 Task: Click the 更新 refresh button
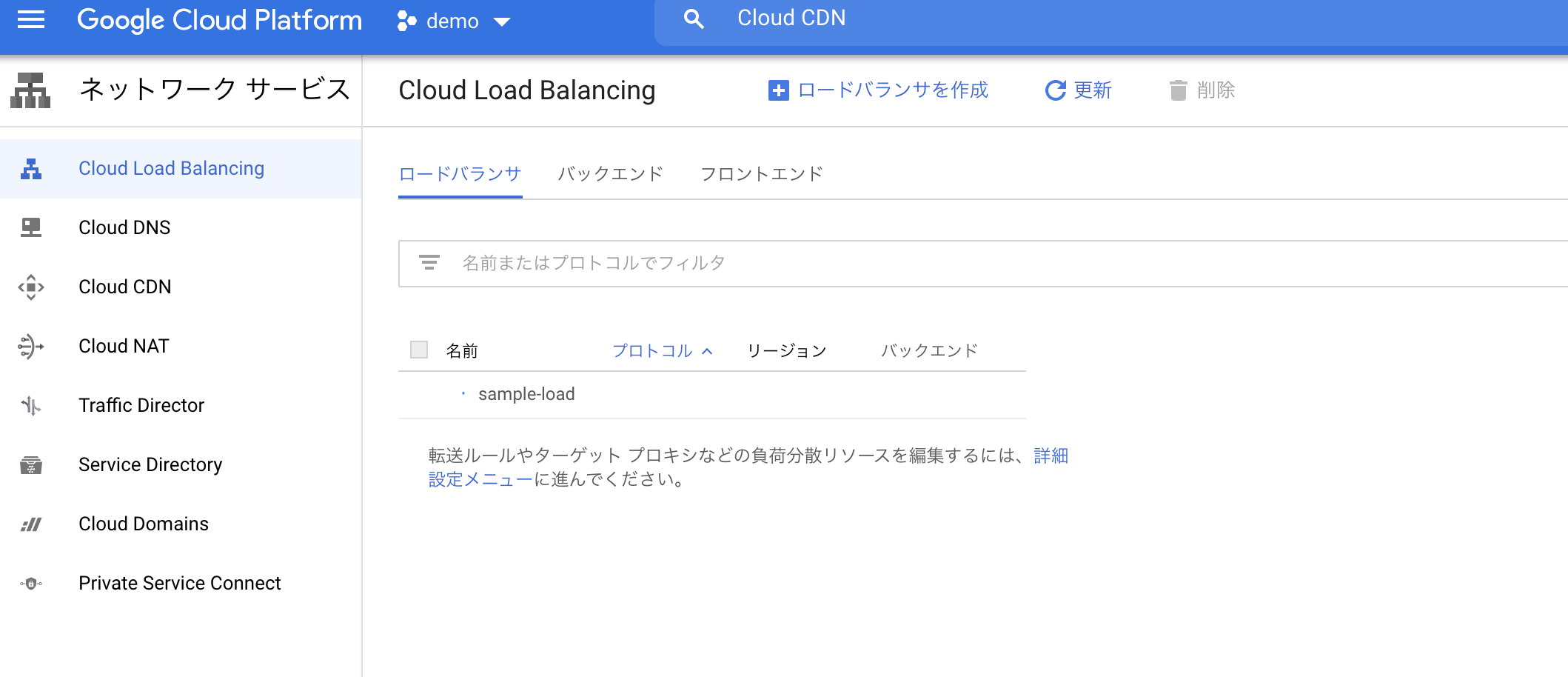click(1079, 90)
